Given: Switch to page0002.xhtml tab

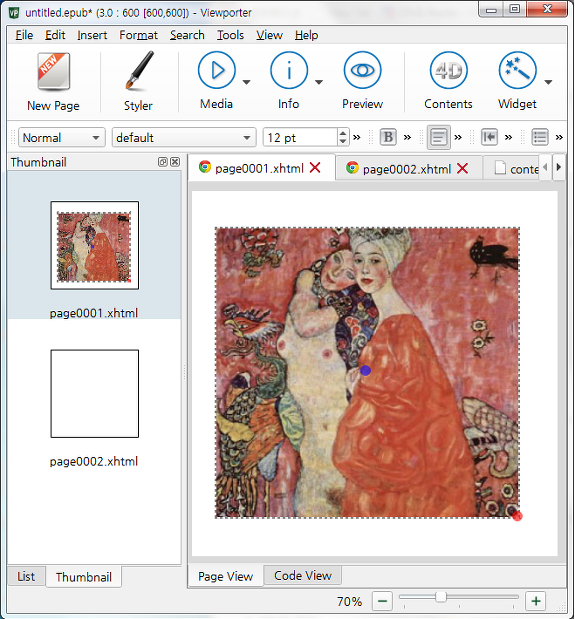Looking at the screenshot, I should pyautogui.click(x=407, y=169).
